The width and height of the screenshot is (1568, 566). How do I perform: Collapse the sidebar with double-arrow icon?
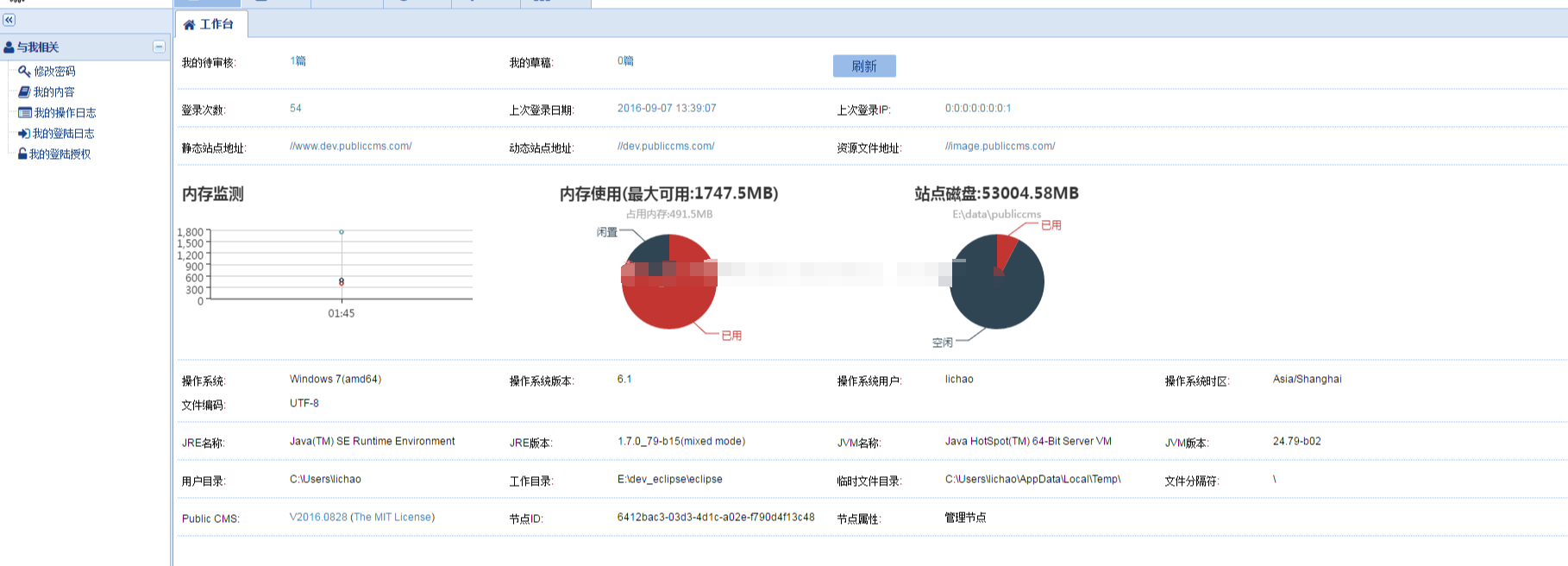pos(9,20)
